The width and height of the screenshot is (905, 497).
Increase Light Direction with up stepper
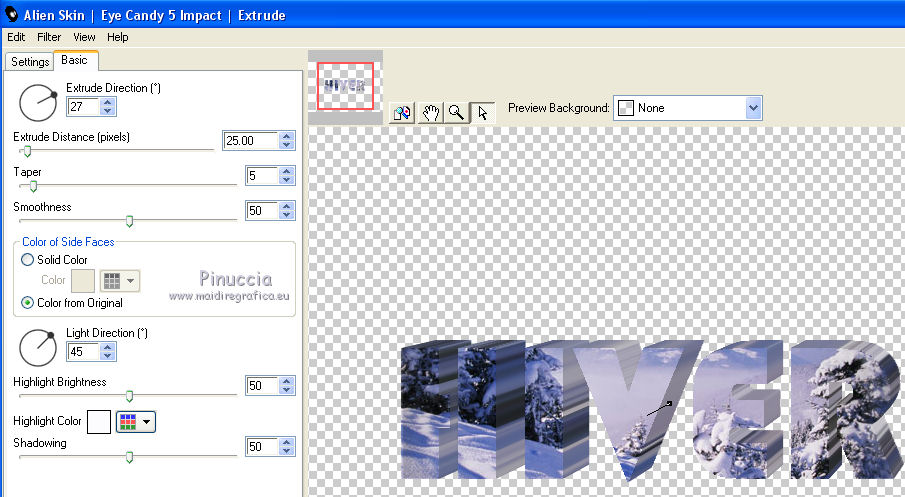coord(107,347)
